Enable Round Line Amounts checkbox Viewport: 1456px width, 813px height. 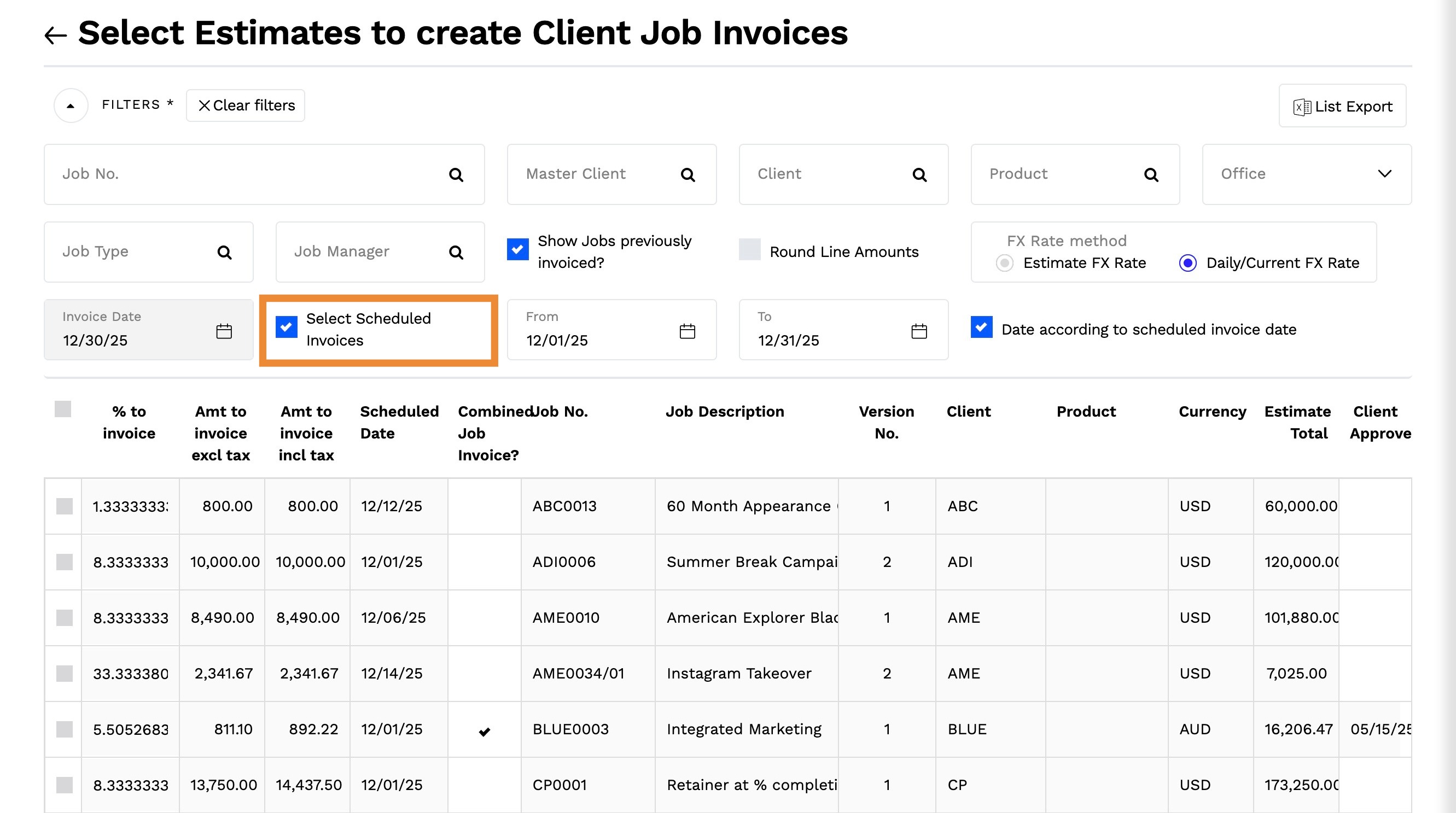click(749, 249)
